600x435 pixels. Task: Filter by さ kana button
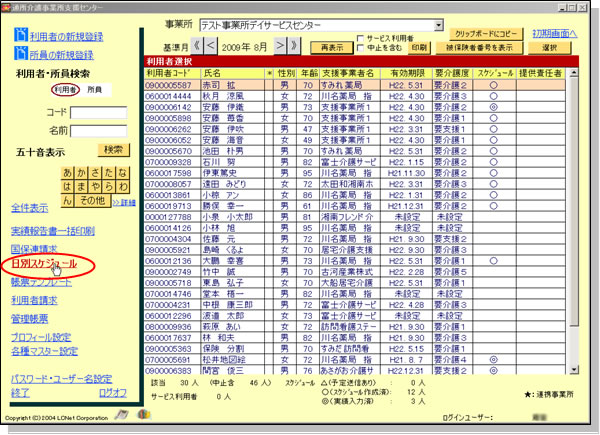(x=95, y=173)
